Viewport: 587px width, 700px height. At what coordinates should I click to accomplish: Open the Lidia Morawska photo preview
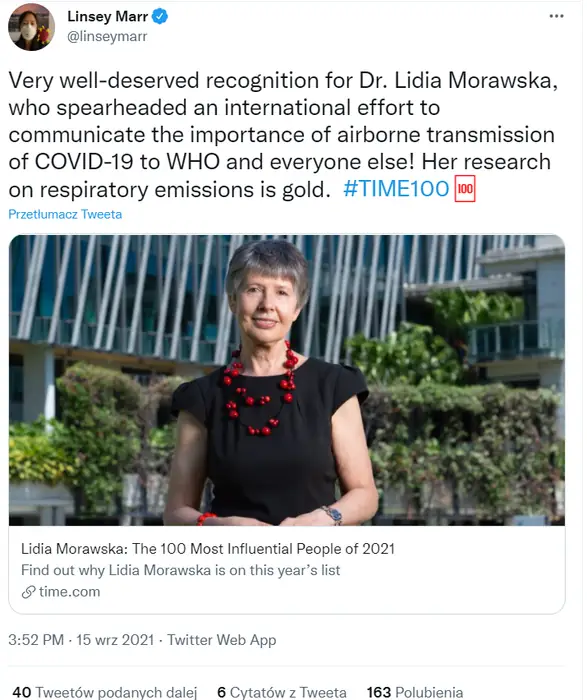pyautogui.click(x=287, y=380)
